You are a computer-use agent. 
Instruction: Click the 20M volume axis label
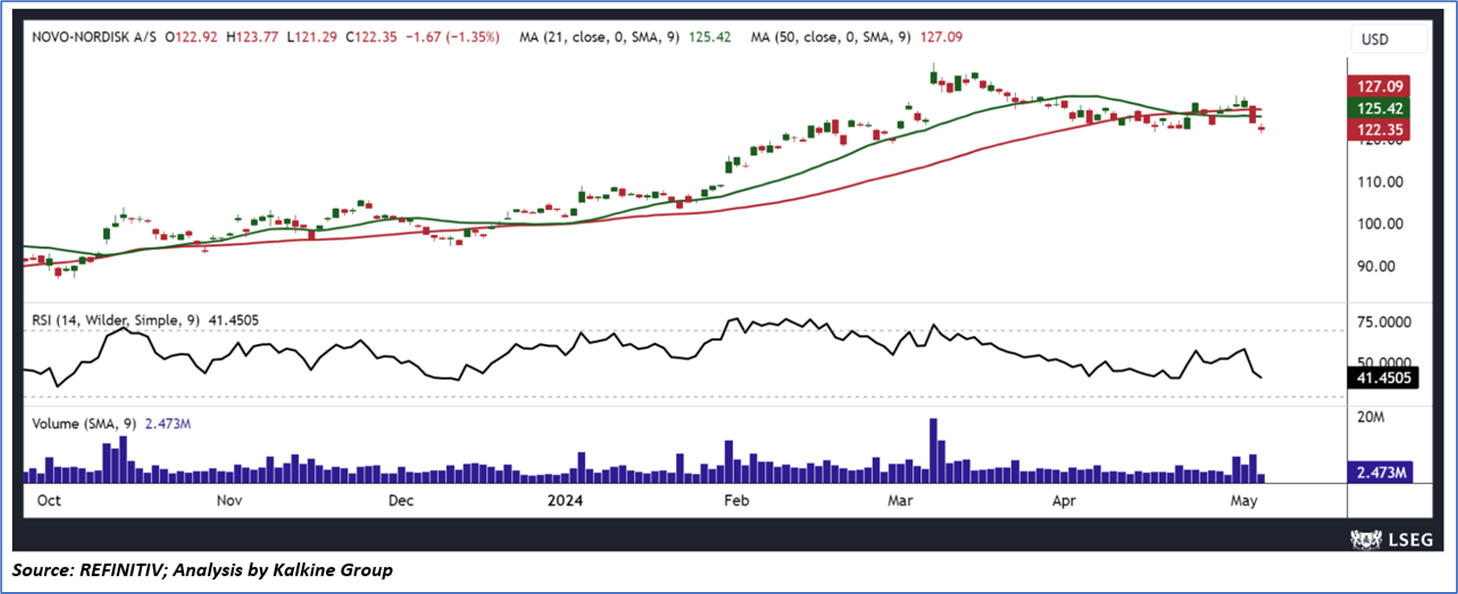1371,416
